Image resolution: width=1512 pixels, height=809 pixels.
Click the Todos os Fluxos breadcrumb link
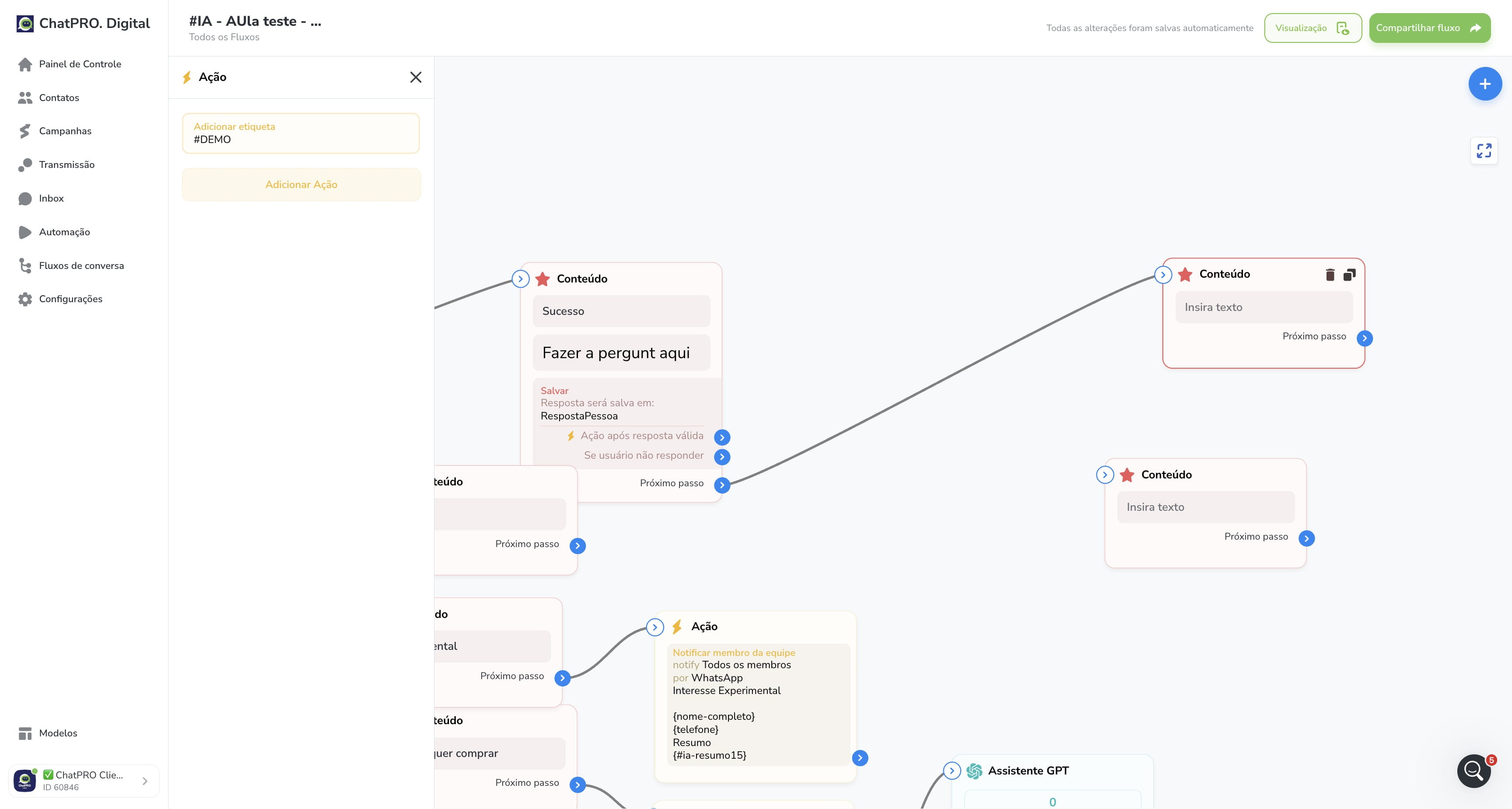pos(224,37)
